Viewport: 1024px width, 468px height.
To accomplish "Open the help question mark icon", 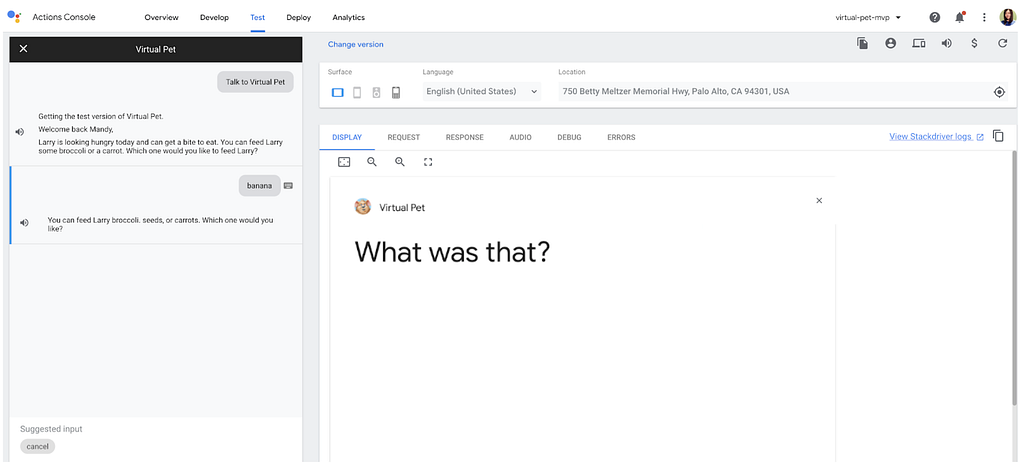I will point(935,18).
